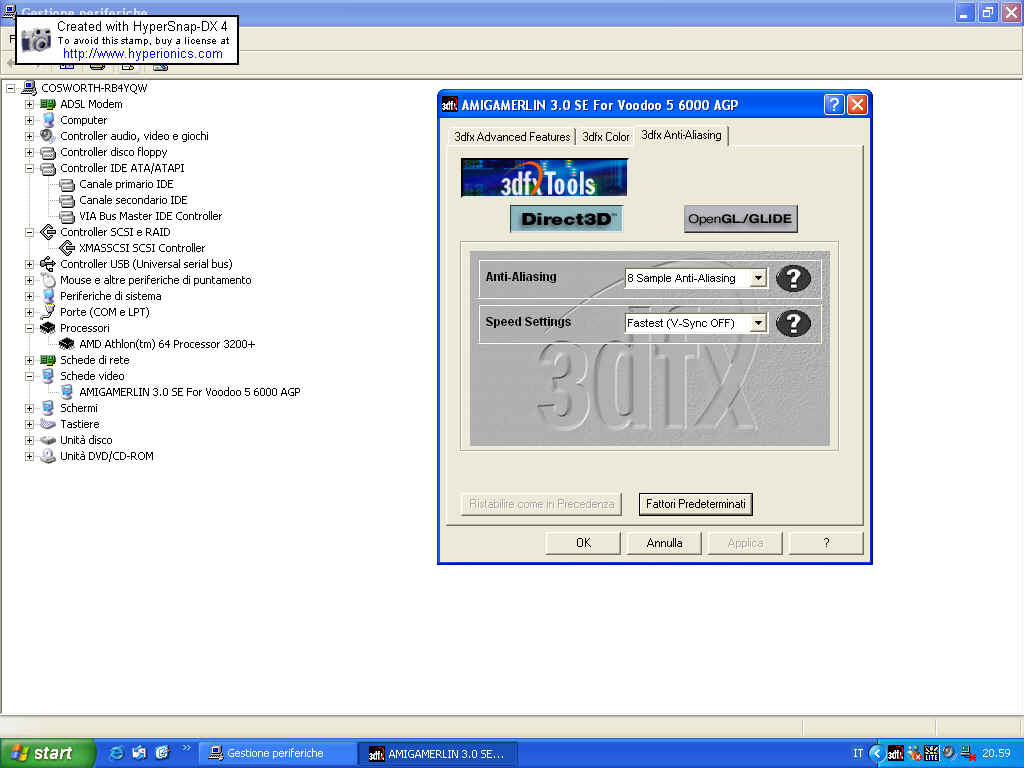The height and width of the screenshot is (768, 1024).
Task: Select the Direct3D mode button
Action: click(x=566, y=219)
